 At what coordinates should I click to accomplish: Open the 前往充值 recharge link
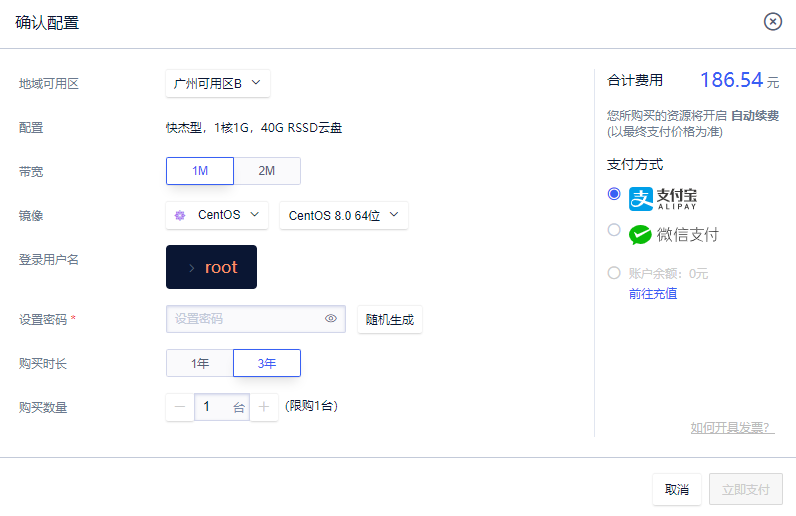652,293
